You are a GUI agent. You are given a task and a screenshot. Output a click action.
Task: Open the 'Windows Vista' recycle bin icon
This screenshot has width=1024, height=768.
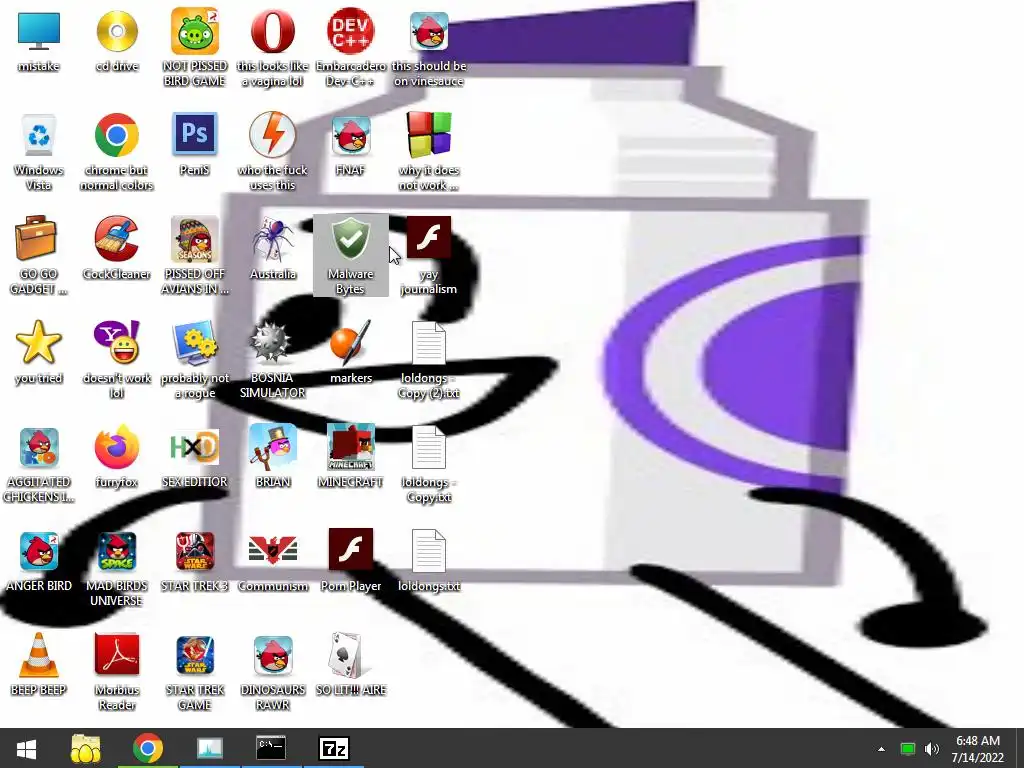tap(39, 135)
